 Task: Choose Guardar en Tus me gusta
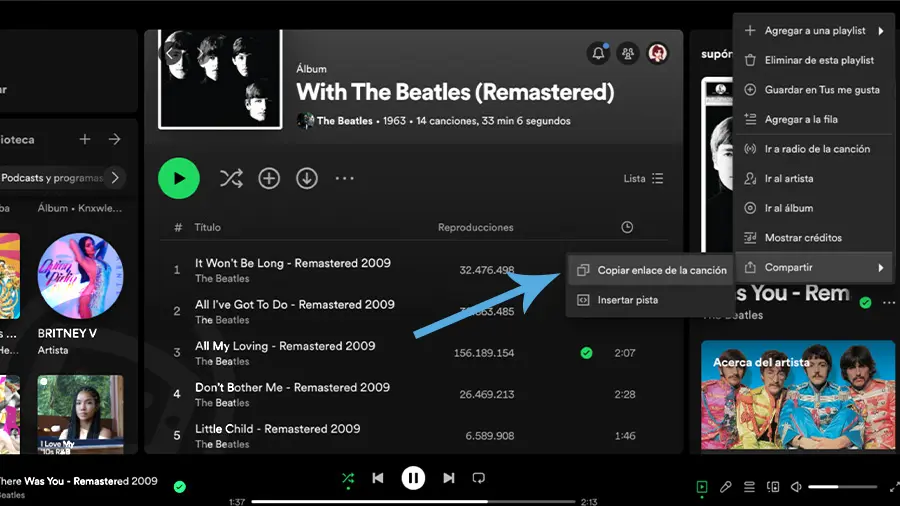click(x=814, y=89)
